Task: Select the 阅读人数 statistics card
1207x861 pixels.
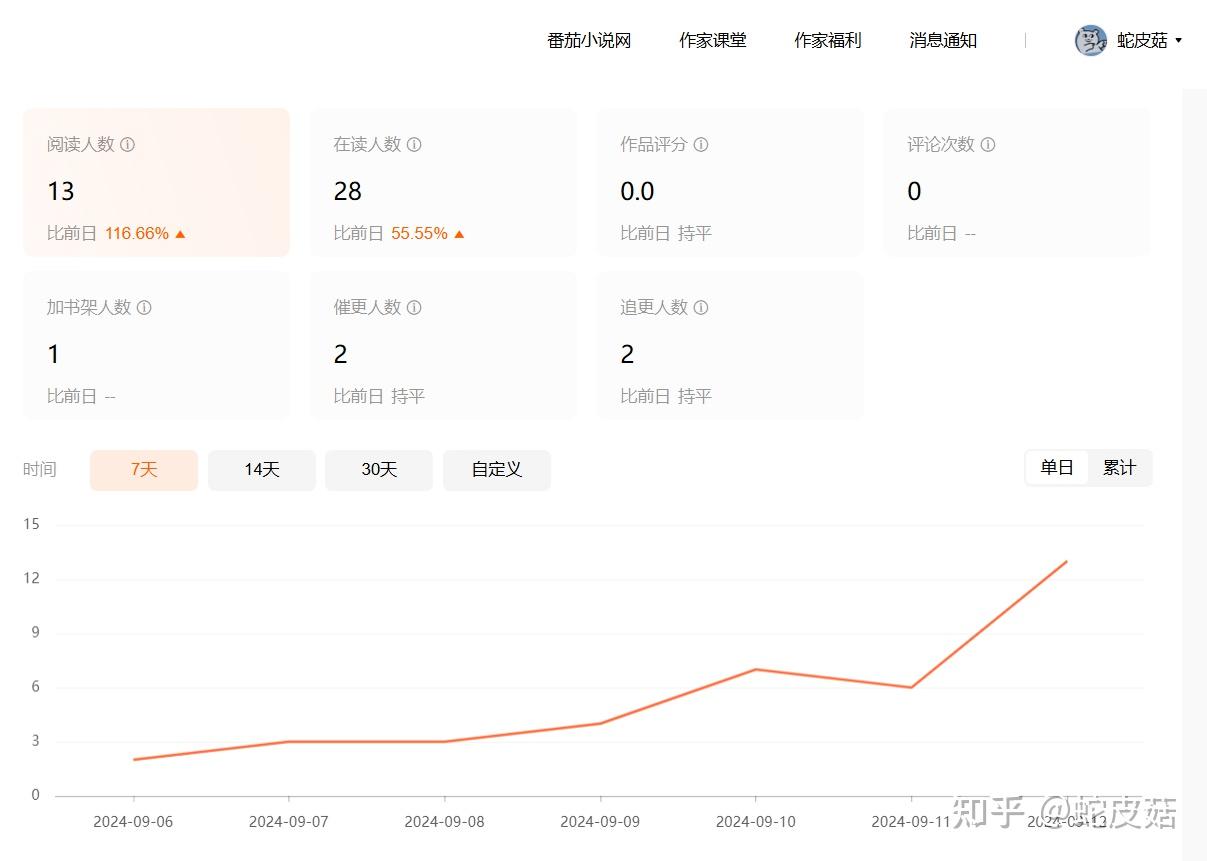Action: pos(156,182)
